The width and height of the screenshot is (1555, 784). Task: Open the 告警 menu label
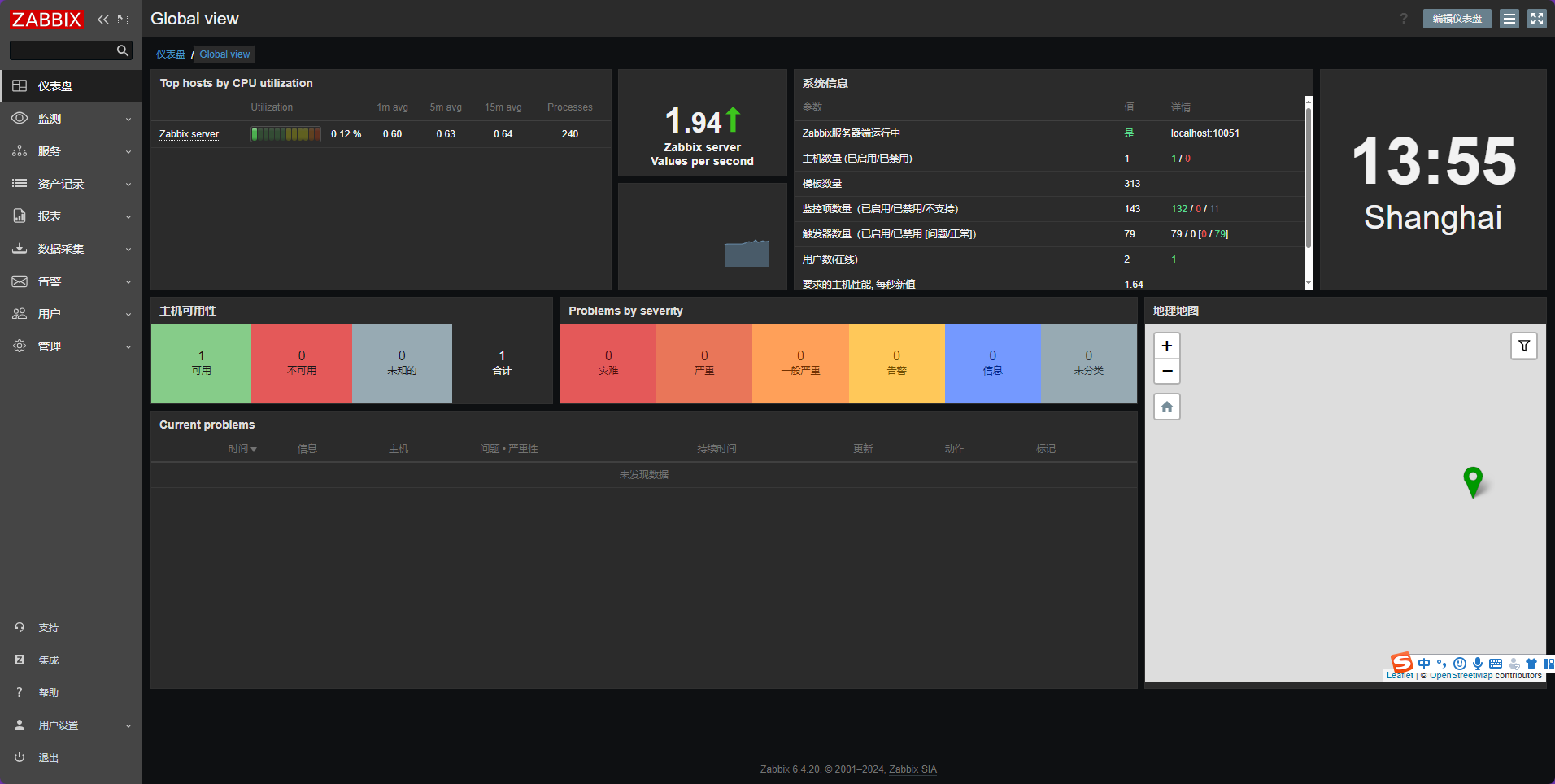[50, 281]
